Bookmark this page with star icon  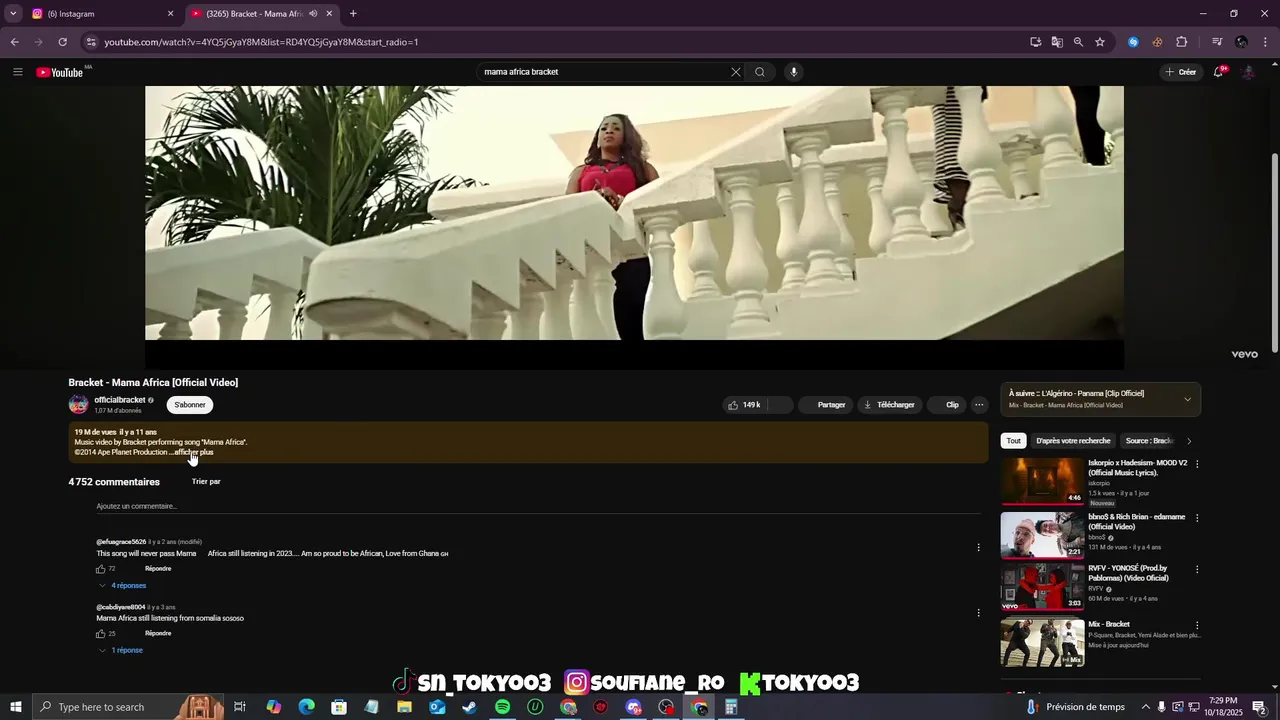tap(1100, 42)
